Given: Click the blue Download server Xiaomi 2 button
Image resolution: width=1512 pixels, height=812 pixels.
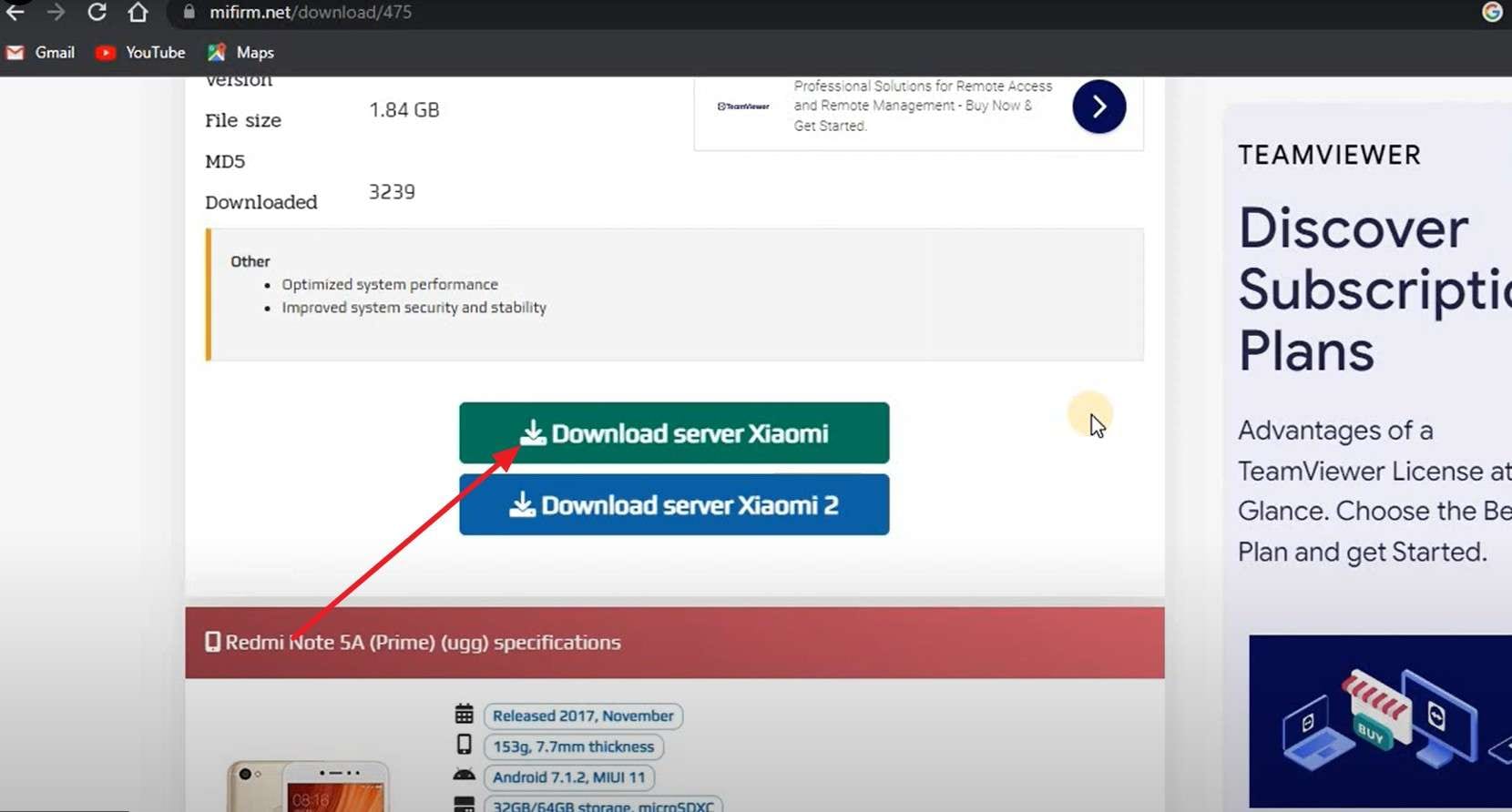Looking at the screenshot, I should pos(674,505).
